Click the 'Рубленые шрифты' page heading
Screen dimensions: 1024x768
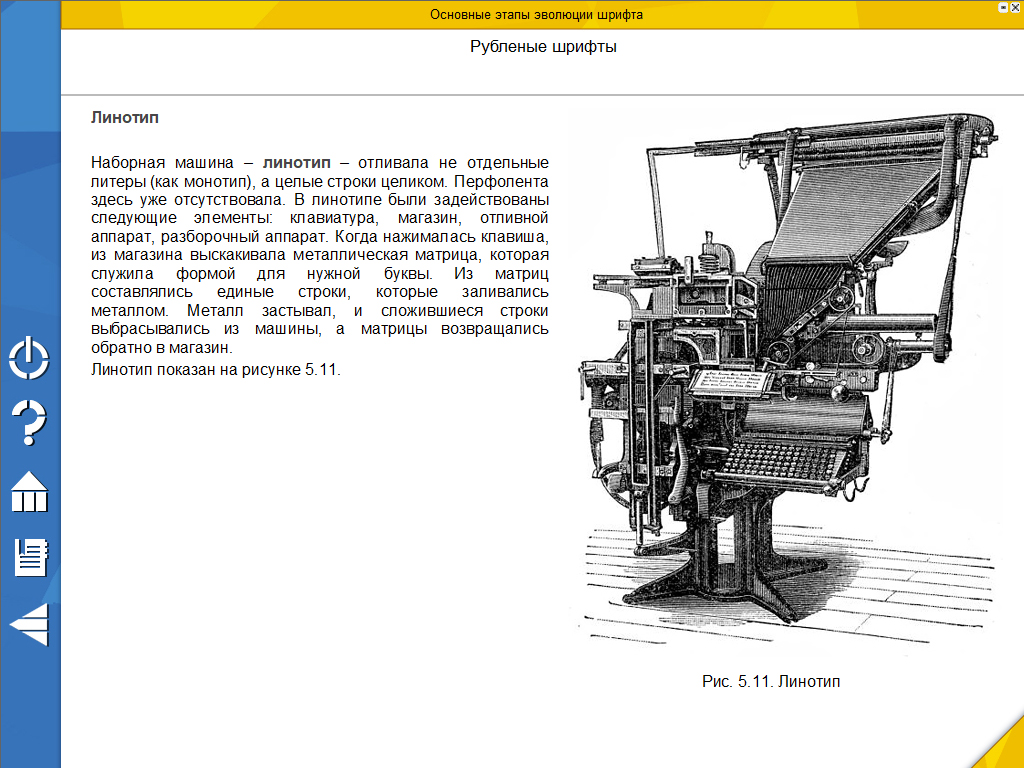(x=543, y=47)
